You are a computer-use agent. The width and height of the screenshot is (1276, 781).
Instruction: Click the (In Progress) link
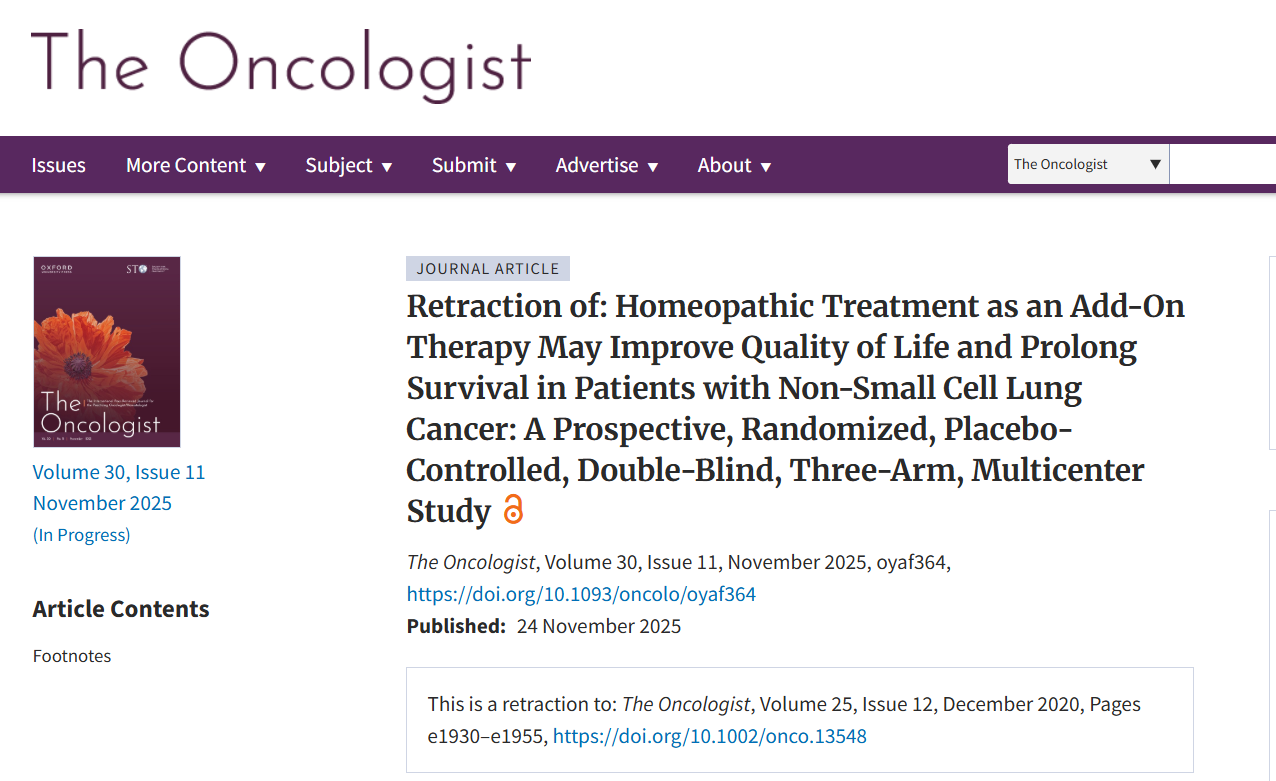pyautogui.click(x=82, y=535)
